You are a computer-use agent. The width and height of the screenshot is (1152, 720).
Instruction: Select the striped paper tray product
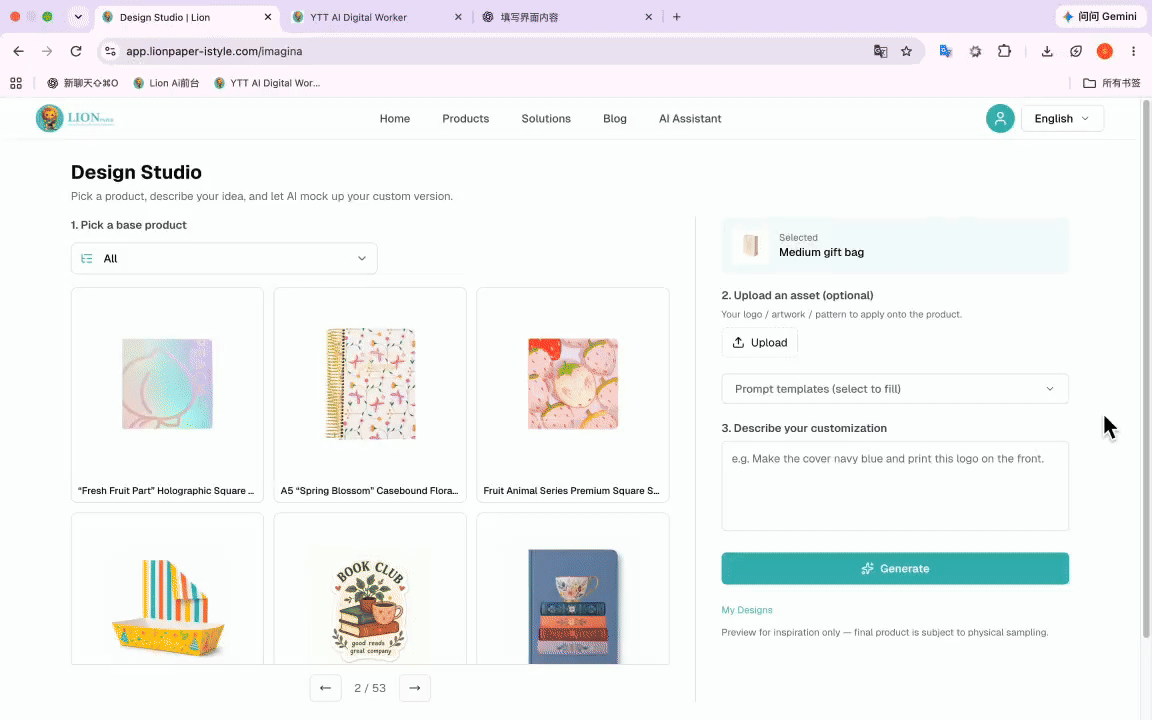point(168,589)
